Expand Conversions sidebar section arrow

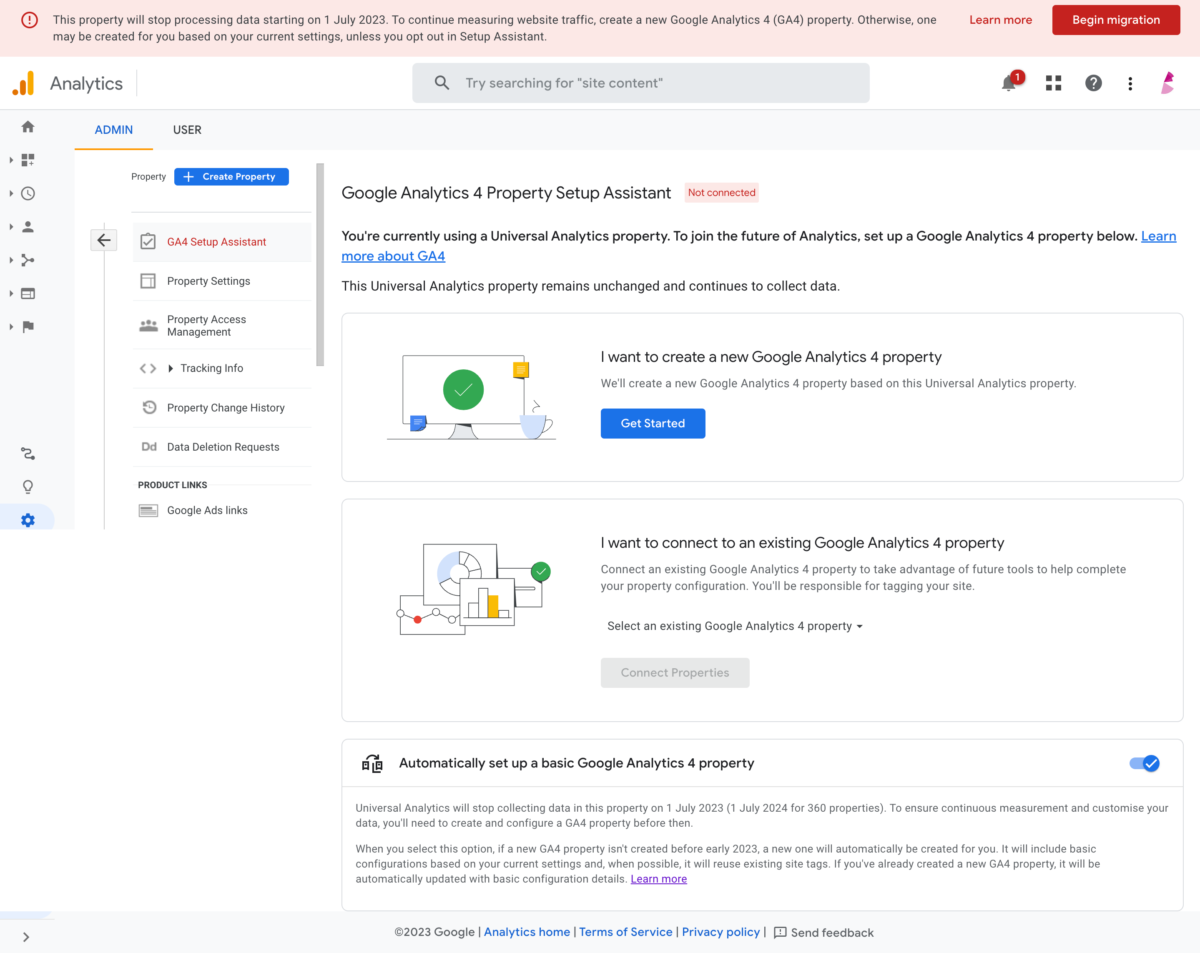pos(11,327)
